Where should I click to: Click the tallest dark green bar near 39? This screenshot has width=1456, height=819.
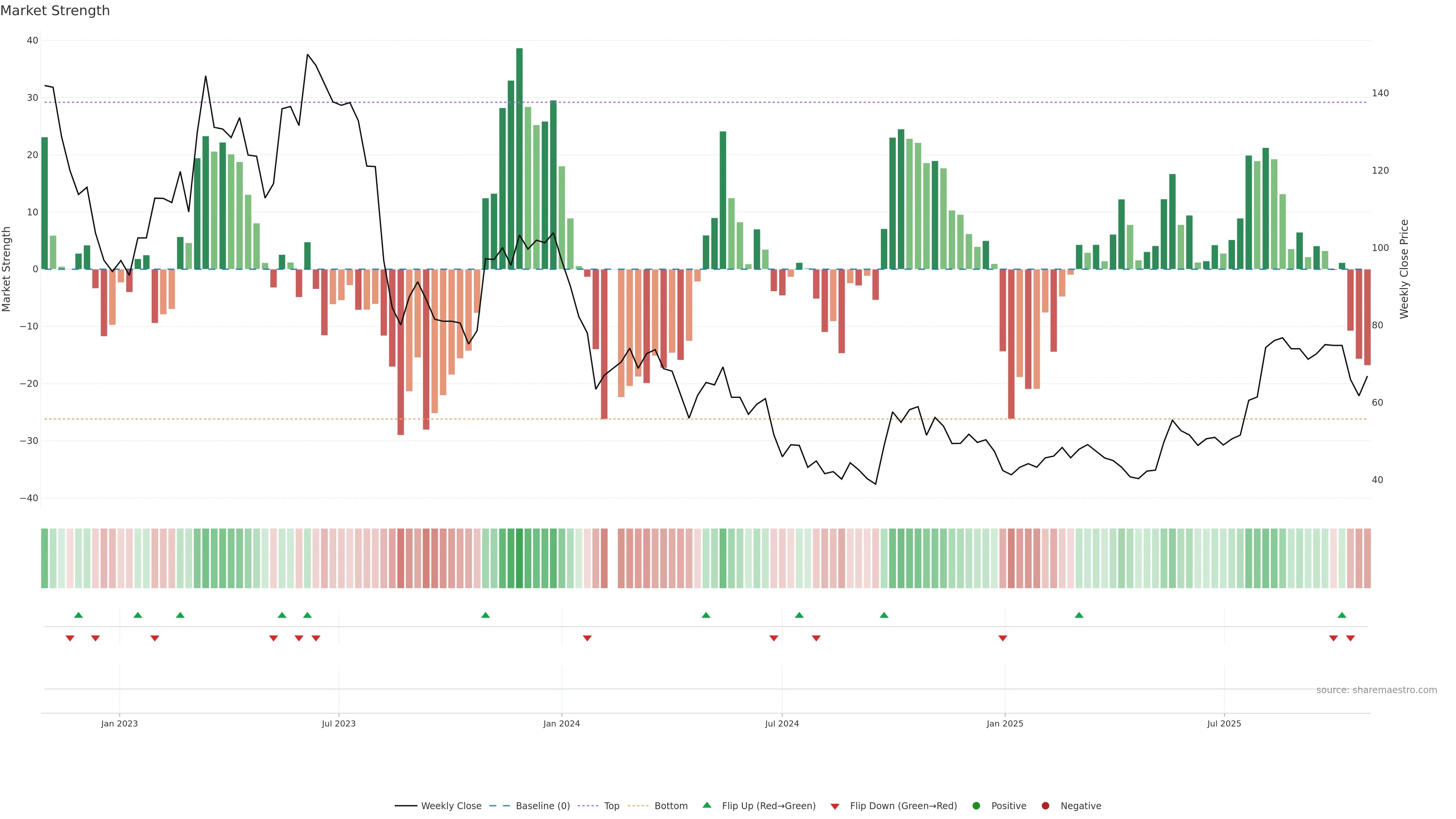(x=519, y=158)
